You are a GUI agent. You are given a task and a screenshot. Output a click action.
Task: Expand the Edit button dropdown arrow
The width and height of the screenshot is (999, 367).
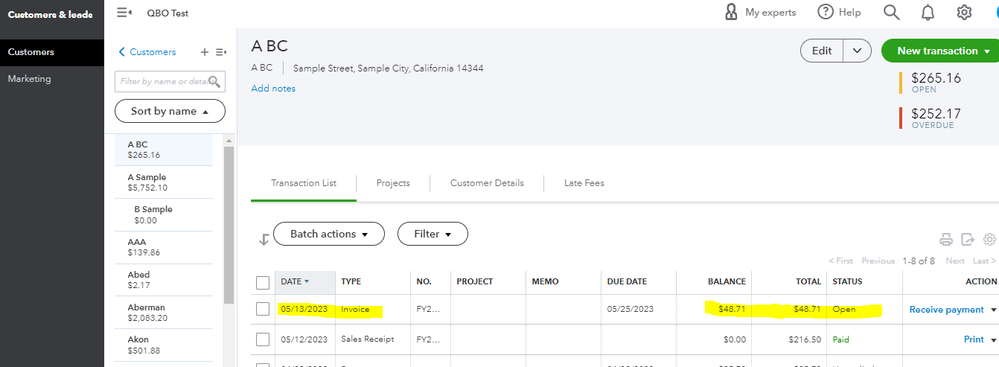857,51
